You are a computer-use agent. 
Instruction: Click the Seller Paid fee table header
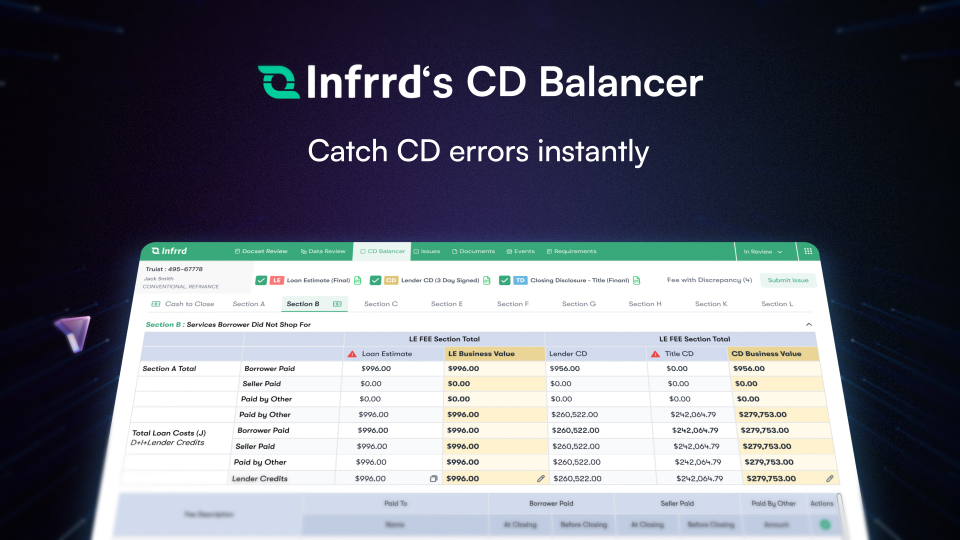677,503
